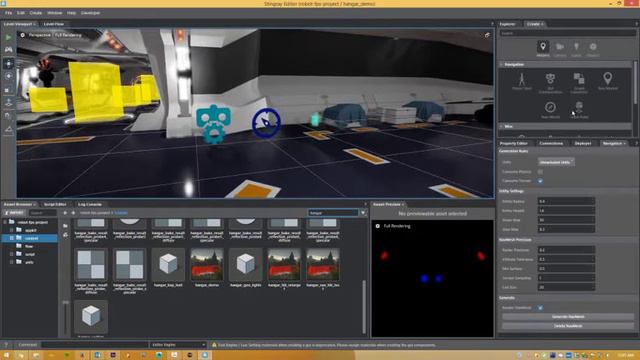Click the Cell Size input field
This screenshot has width=640, height=360.
566,287
